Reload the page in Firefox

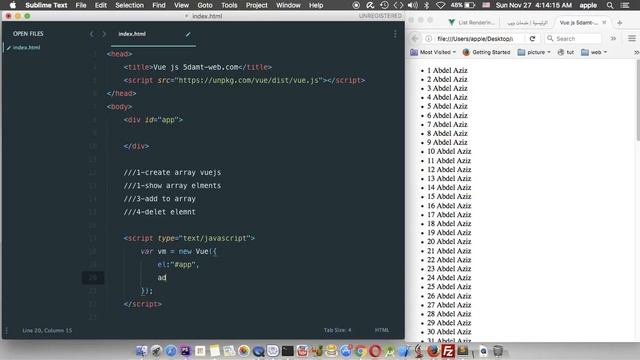coord(532,38)
